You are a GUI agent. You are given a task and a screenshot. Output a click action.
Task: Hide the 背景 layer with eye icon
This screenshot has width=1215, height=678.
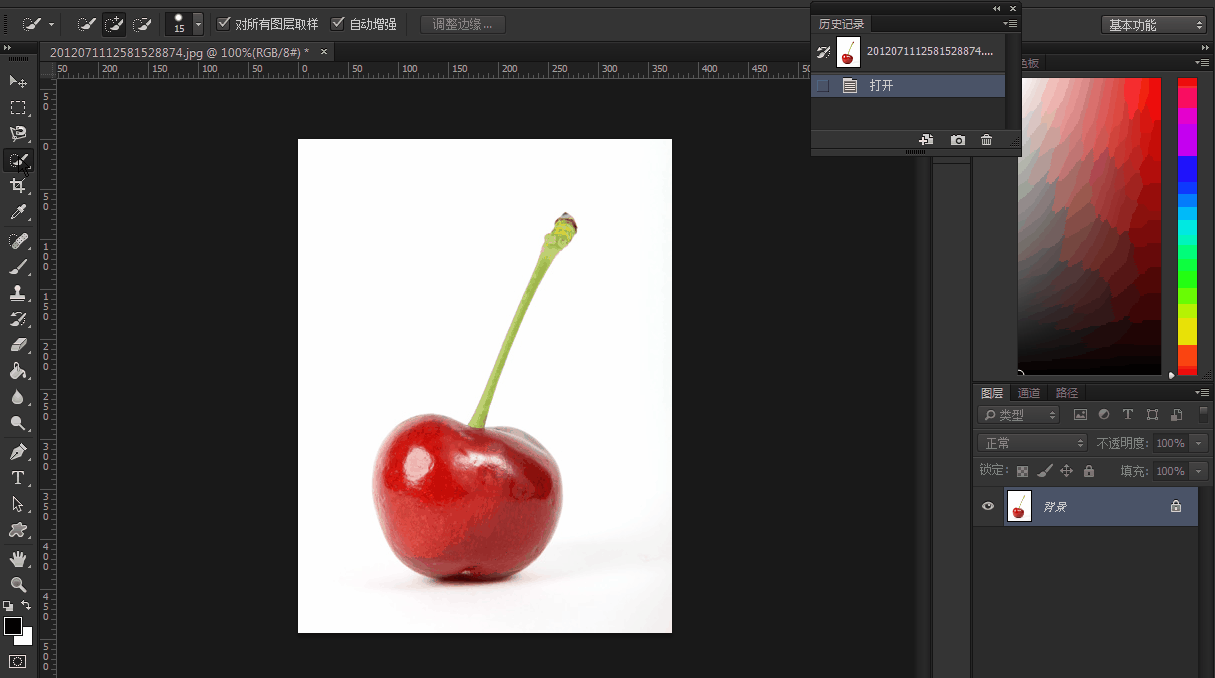click(988, 507)
